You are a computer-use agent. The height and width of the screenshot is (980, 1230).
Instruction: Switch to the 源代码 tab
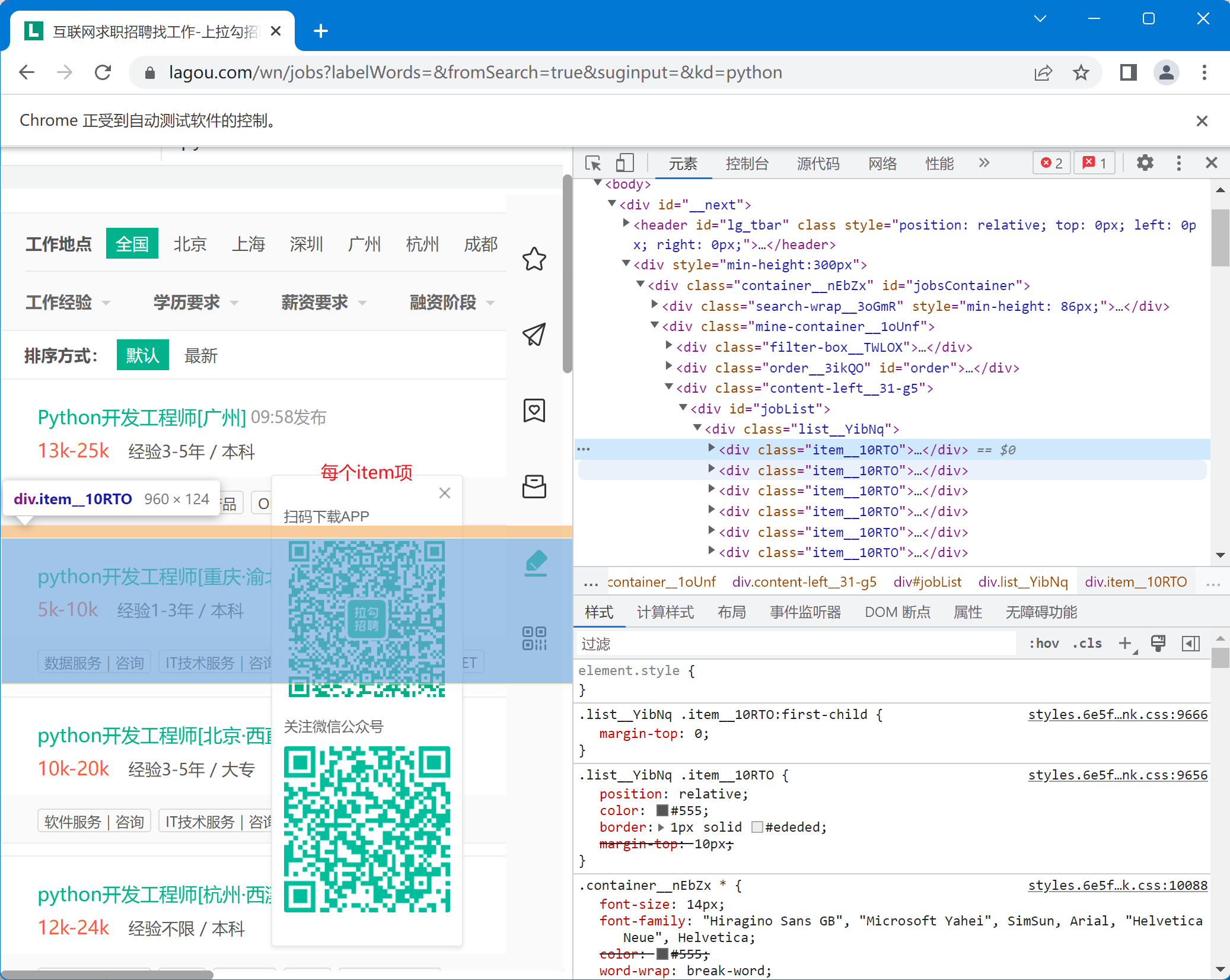[x=818, y=163]
